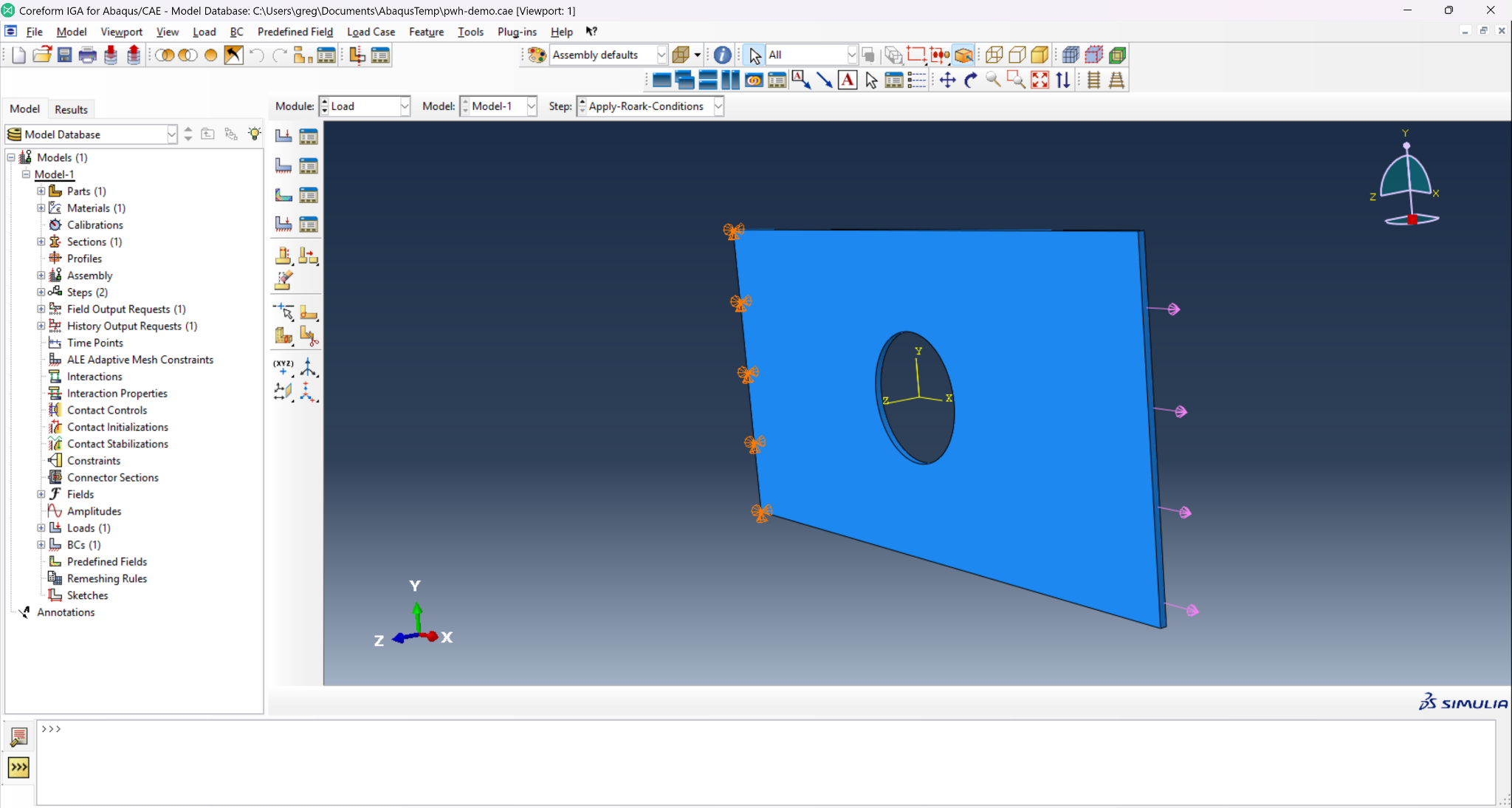The height and width of the screenshot is (808, 1512).
Task: Collapse the Model-1 tree node
Action: click(x=26, y=174)
